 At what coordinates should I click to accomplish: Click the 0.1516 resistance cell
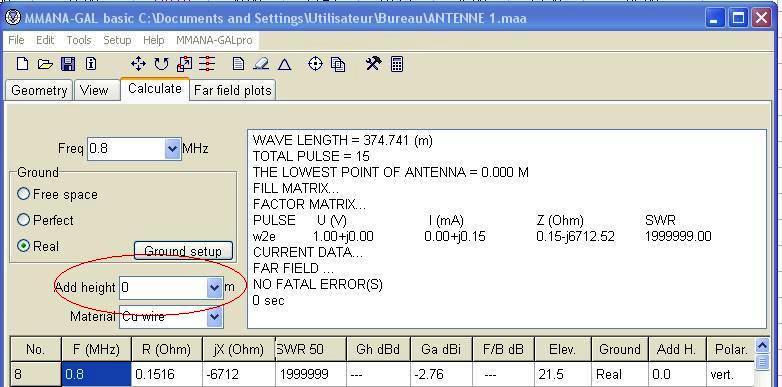[x=167, y=374]
